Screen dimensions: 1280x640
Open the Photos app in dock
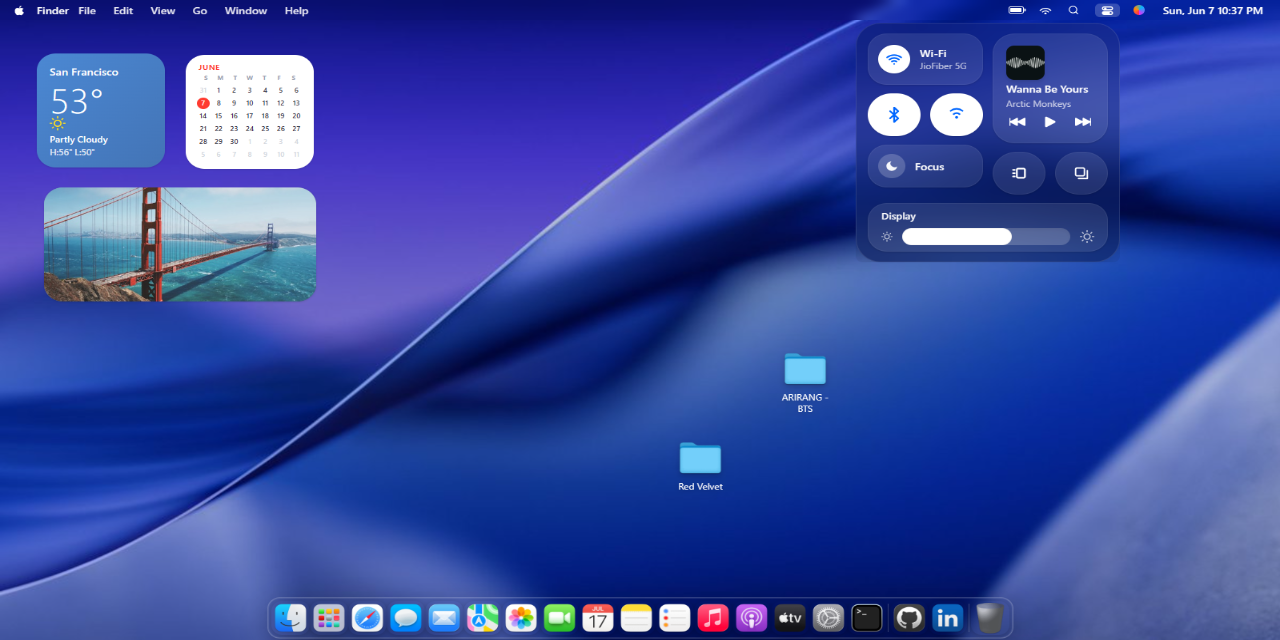pyautogui.click(x=521, y=618)
